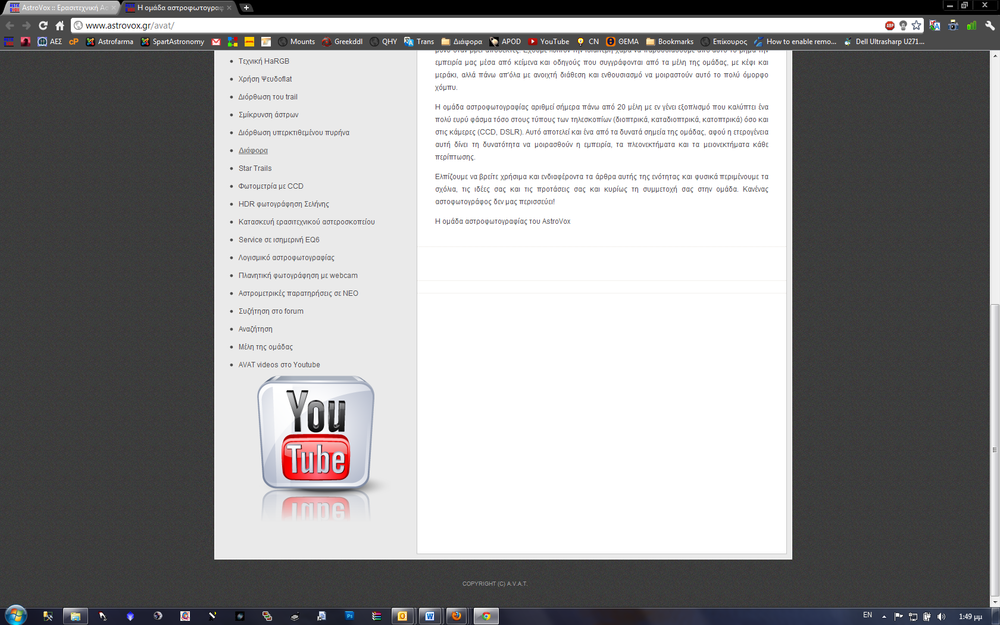
Task: Click the bookmark star in the address bar
Action: point(916,25)
